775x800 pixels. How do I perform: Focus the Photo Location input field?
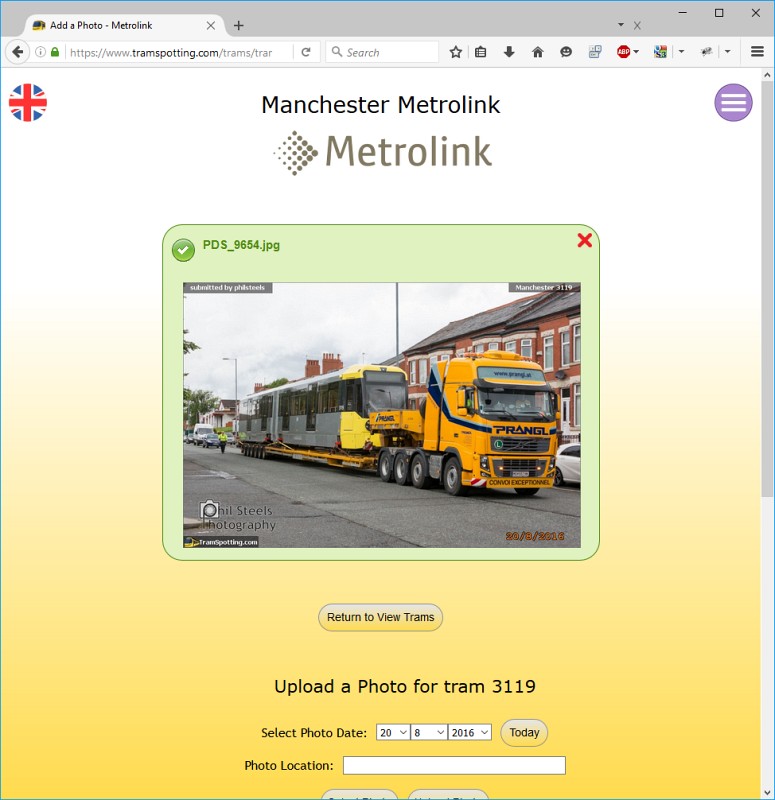click(x=454, y=765)
